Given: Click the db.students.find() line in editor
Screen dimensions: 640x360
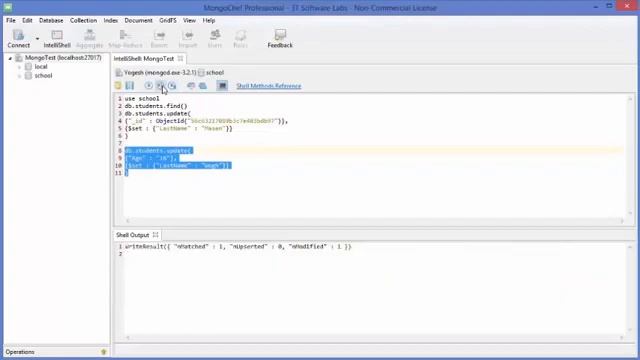Looking at the screenshot, I should 156,106.
